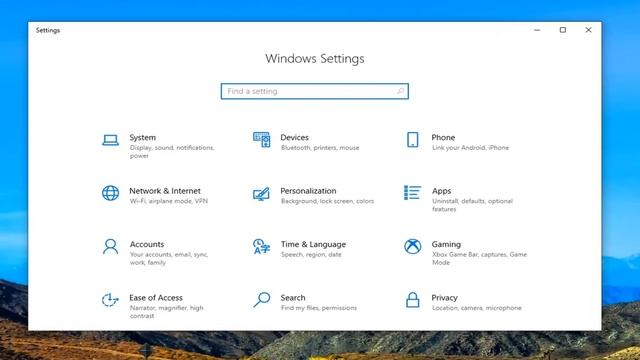The image size is (640, 360).
Task: Click 'Your accounts, email, sync' description
Action: coord(169,258)
